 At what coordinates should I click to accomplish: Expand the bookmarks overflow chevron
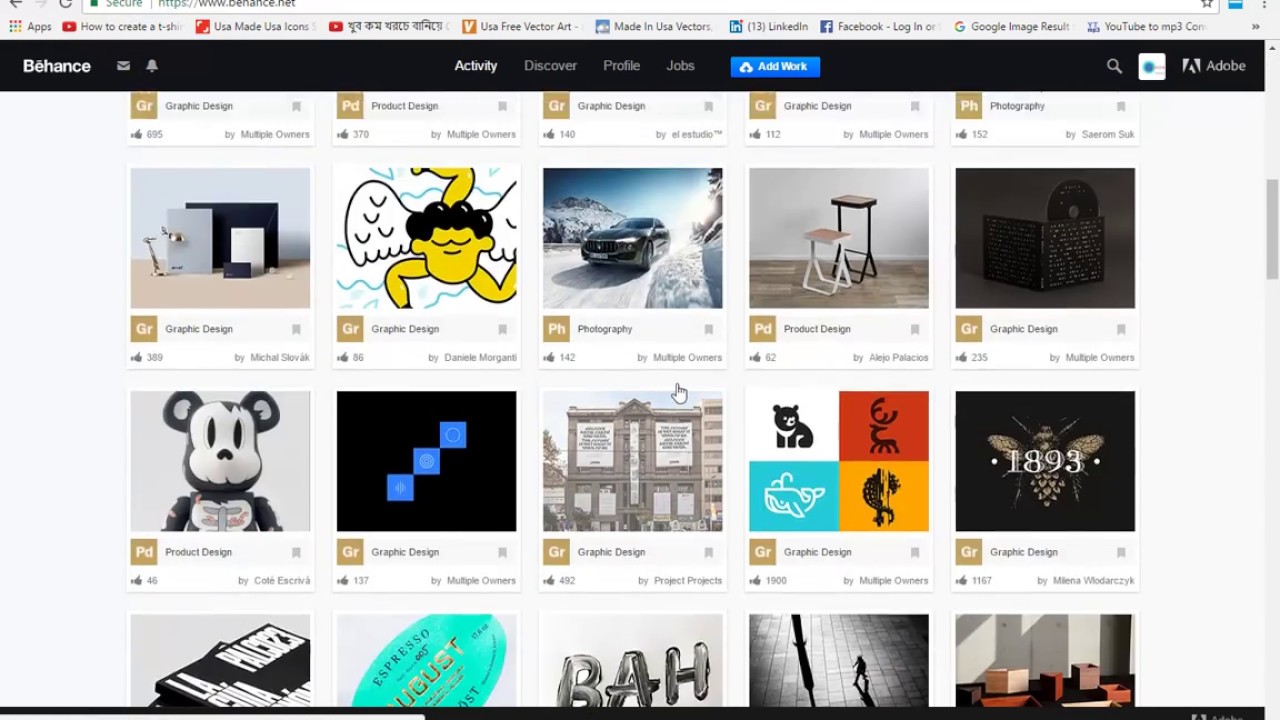pos(1255,27)
